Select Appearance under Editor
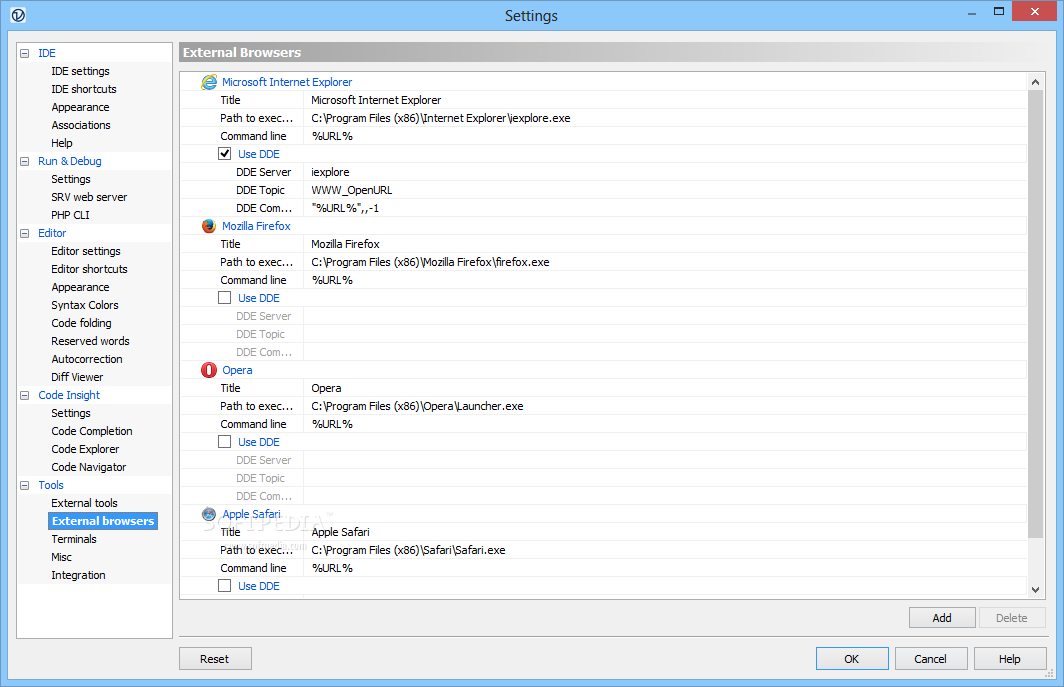 pyautogui.click(x=80, y=287)
